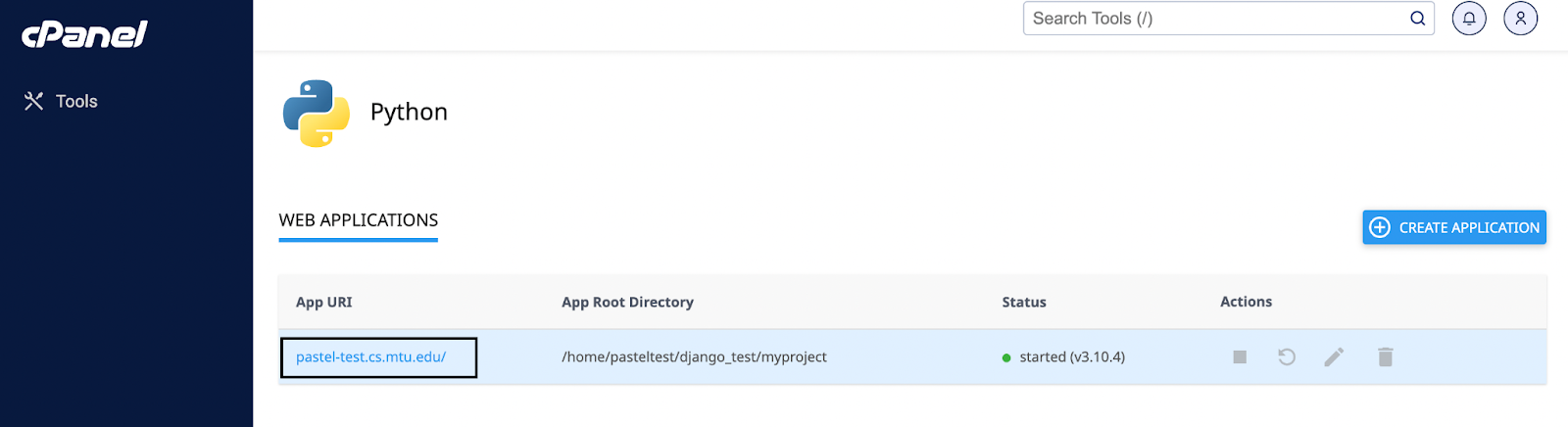This screenshot has width=1568, height=427.
Task: Focus the Search Tools field
Action: click(x=1228, y=19)
